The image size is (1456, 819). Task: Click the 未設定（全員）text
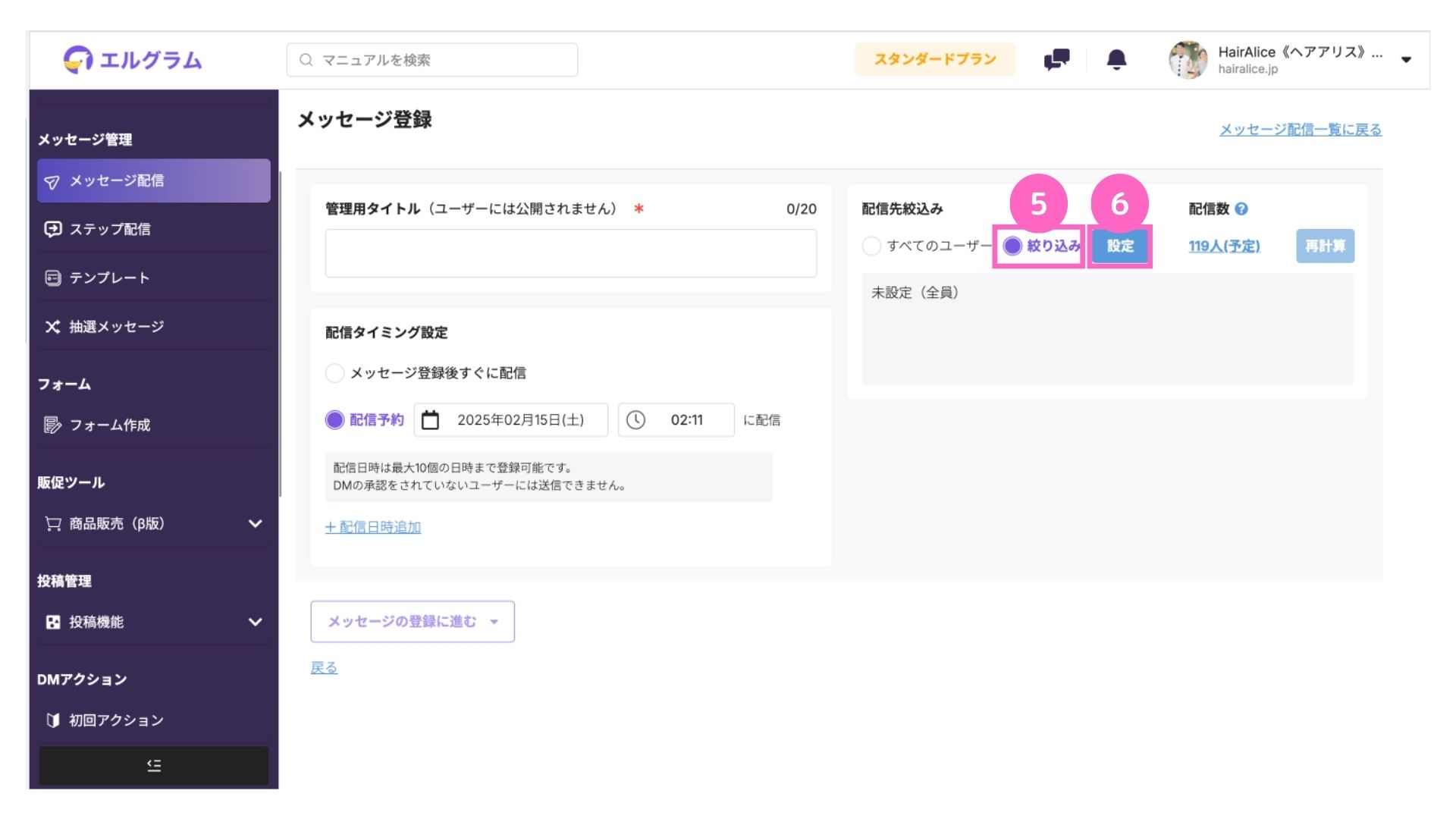(x=915, y=293)
